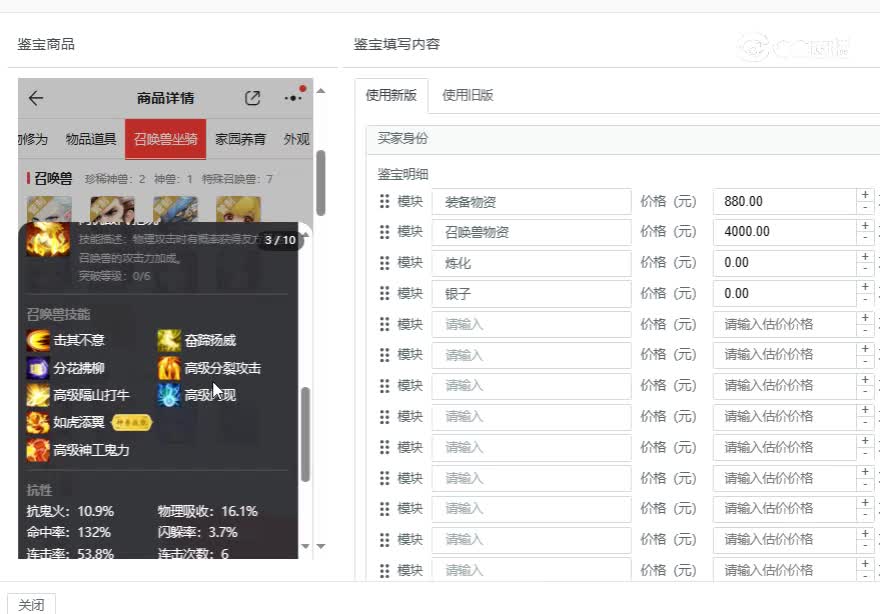880x614 pixels.
Task: Select the 召唤兽坐骑 tab
Action: 166,139
